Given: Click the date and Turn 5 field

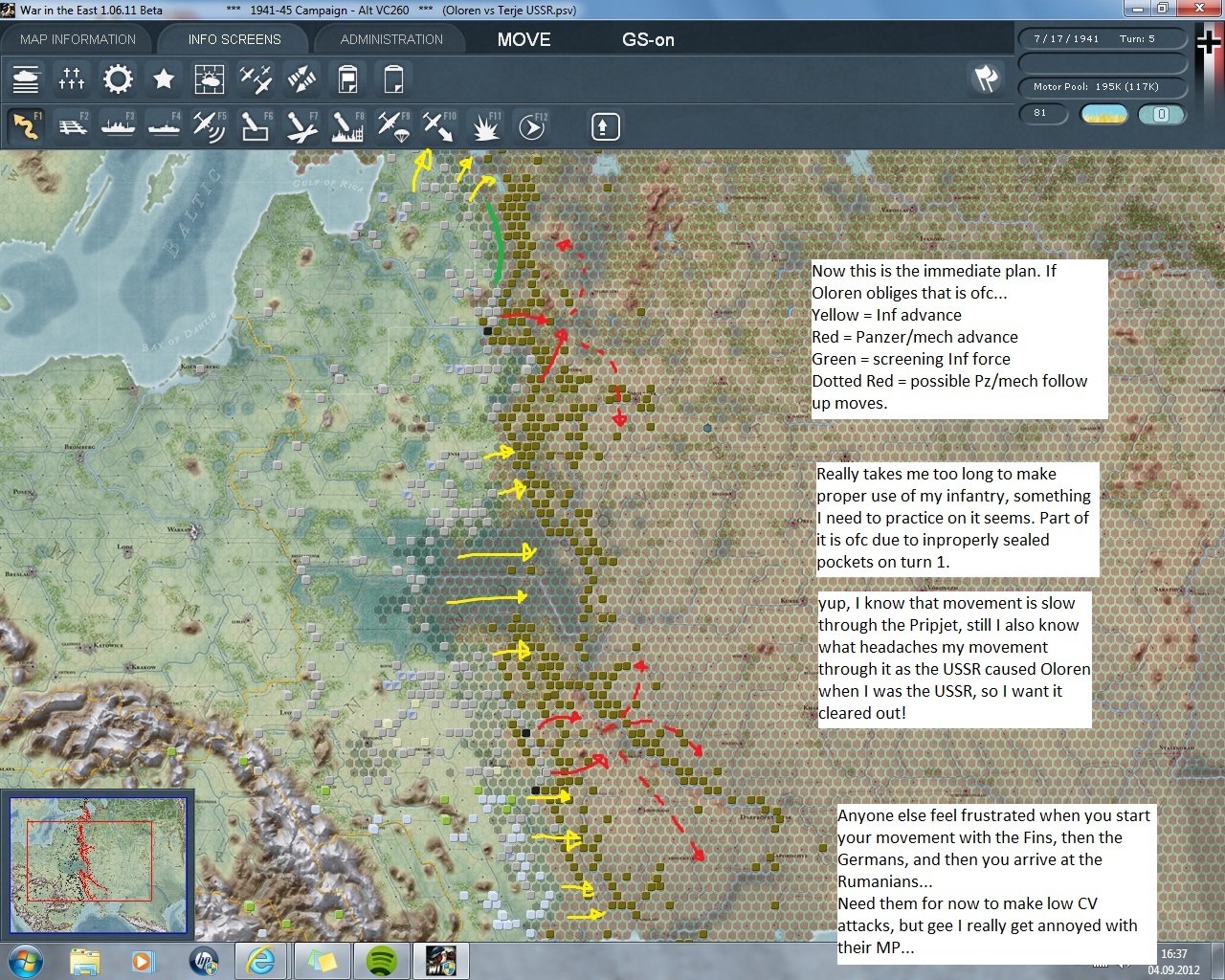Looking at the screenshot, I should 1102,38.
